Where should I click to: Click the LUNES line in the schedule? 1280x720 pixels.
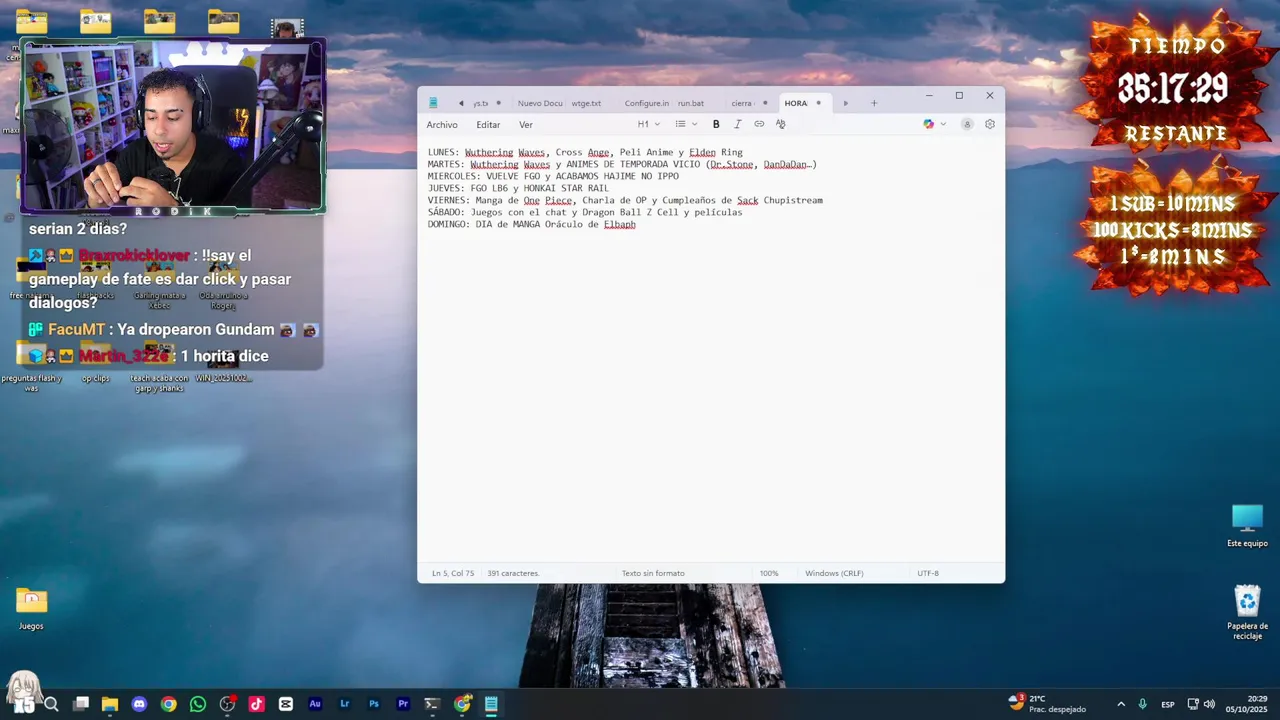tap(585, 152)
